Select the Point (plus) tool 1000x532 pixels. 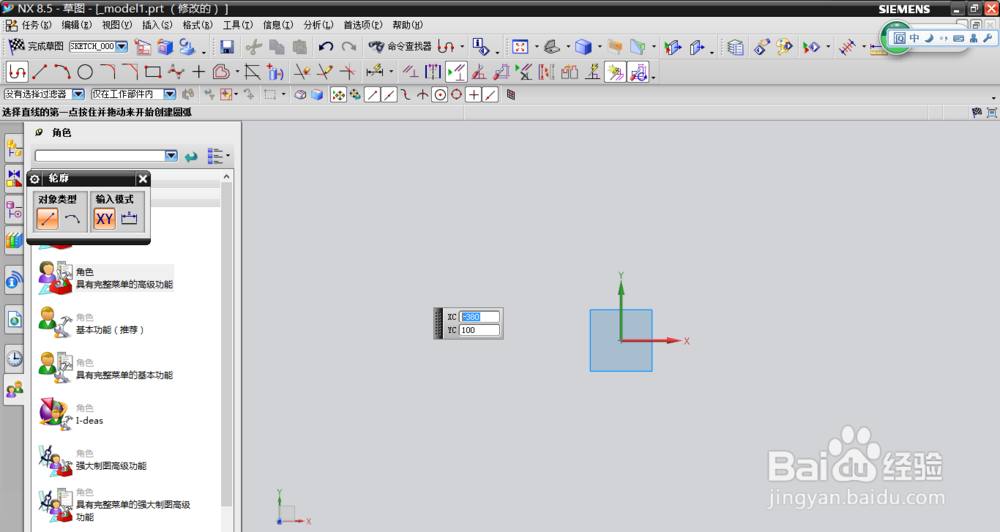198,72
